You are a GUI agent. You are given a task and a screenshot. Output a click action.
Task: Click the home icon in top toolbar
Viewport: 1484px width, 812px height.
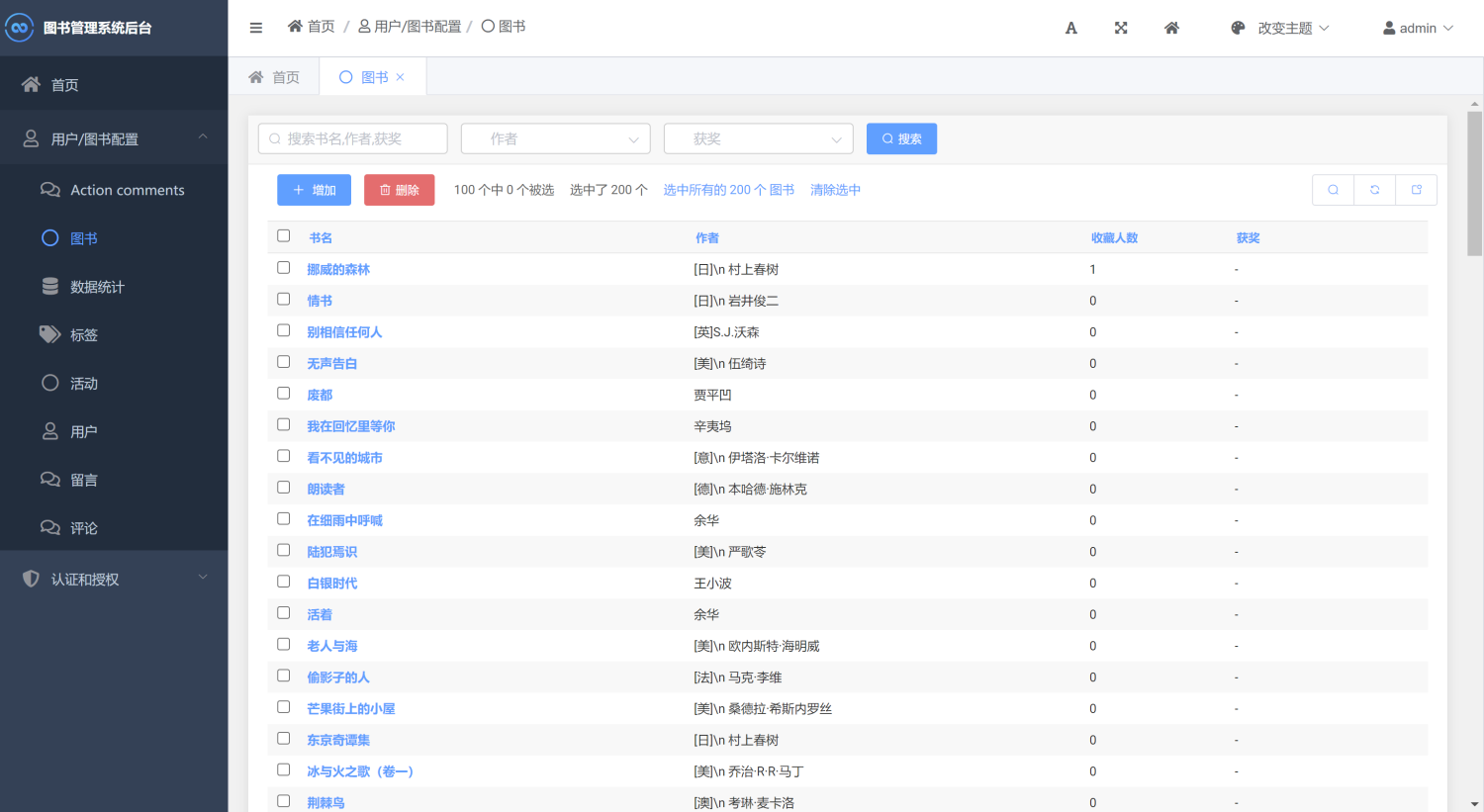click(x=1171, y=28)
